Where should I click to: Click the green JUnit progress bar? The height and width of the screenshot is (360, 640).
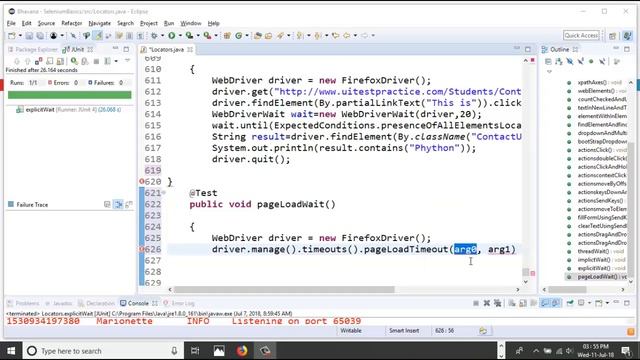[69, 95]
